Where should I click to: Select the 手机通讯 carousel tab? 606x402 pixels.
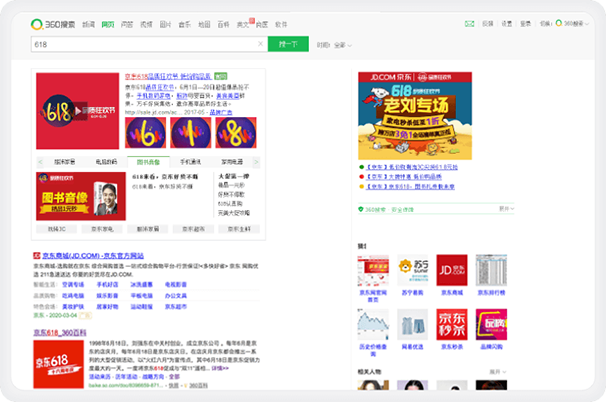pyautogui.click(x=191, y=162)
